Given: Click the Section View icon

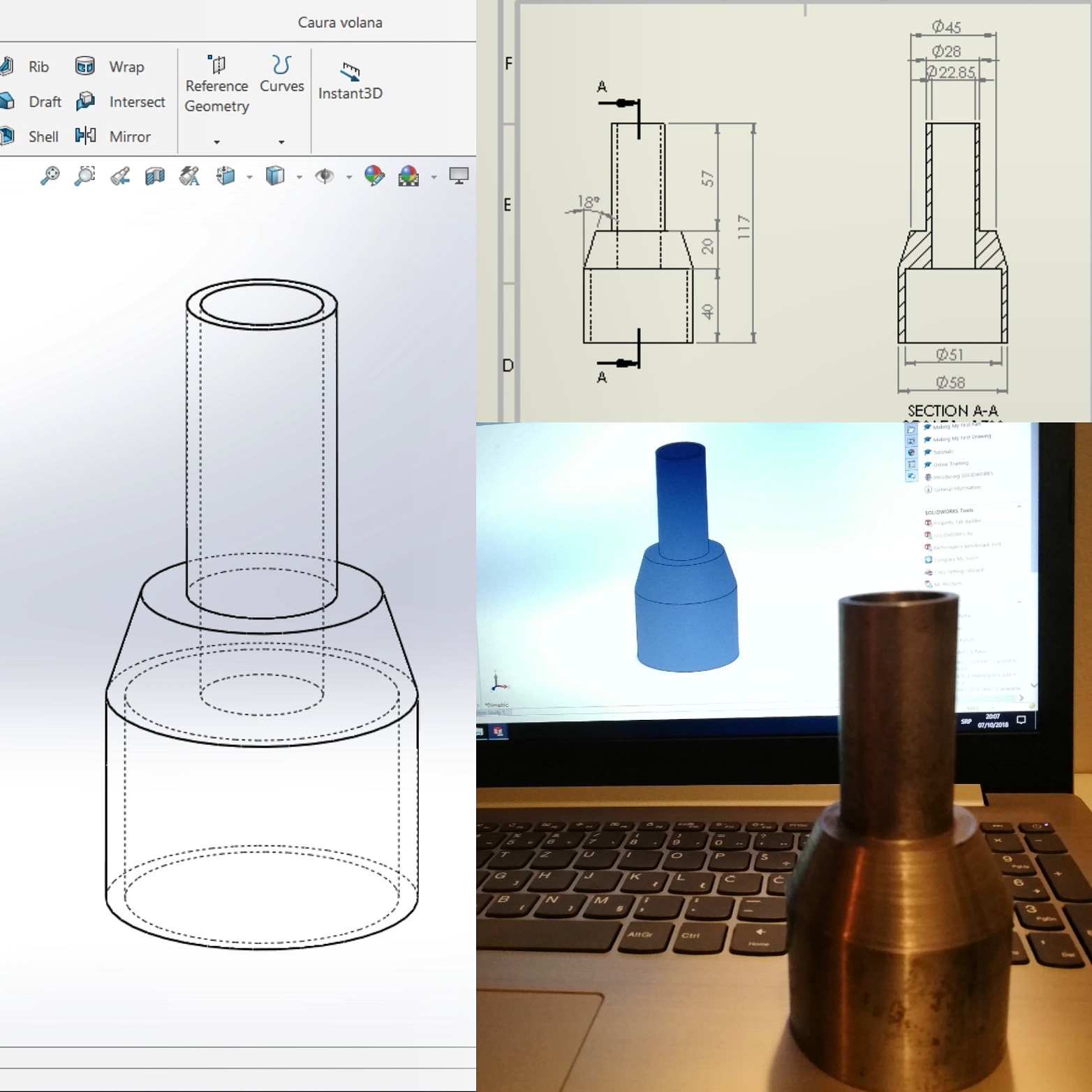Looking at the screenshot, I should [x=154, y=176].
